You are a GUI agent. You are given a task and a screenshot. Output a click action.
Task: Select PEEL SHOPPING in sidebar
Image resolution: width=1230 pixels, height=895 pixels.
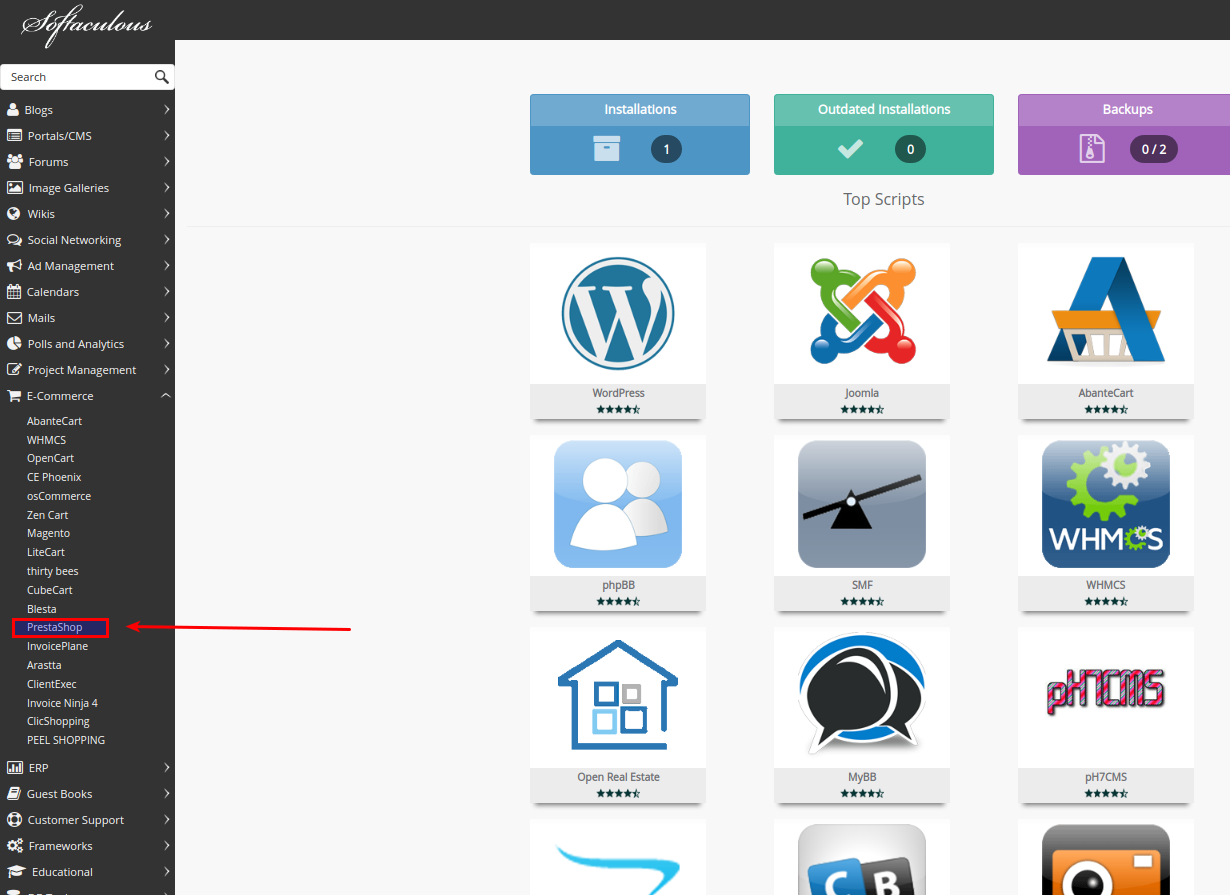click(66, 740)
